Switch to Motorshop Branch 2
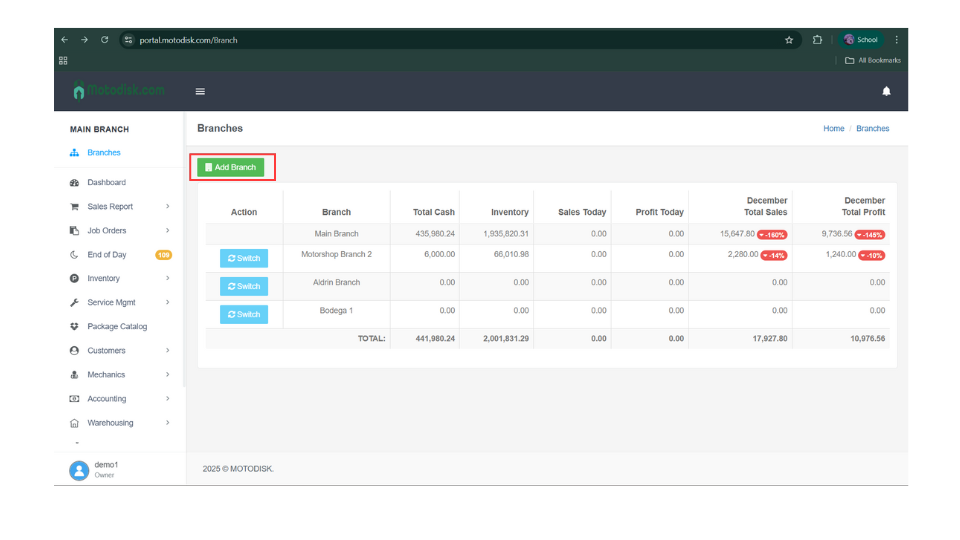The height and width of the screenshot is (540, 960). [244, 258]
